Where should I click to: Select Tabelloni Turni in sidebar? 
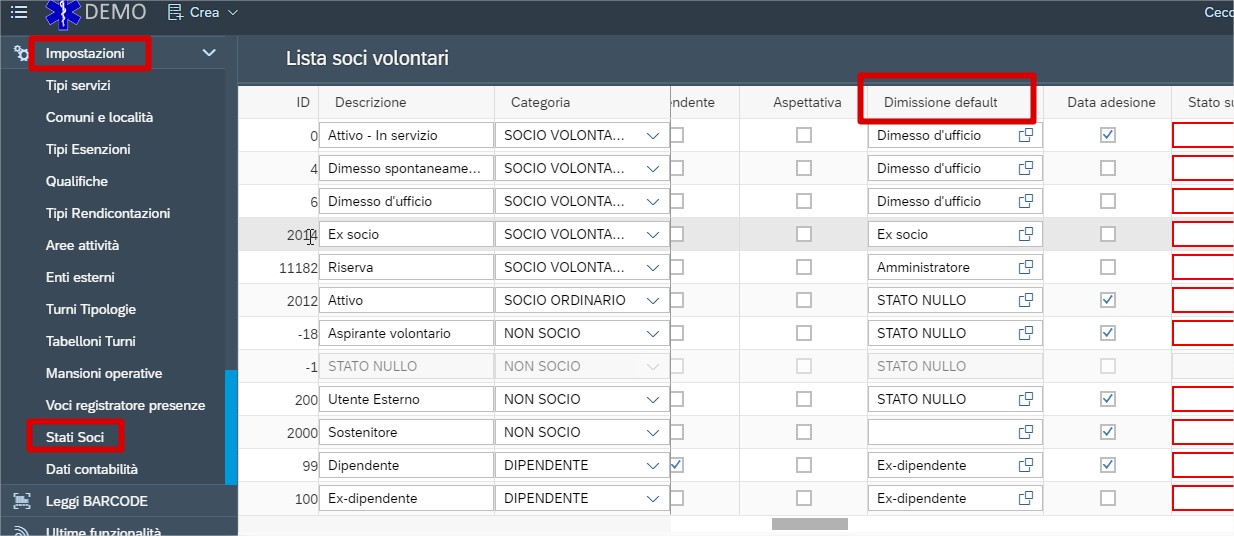tap(90, 341)
